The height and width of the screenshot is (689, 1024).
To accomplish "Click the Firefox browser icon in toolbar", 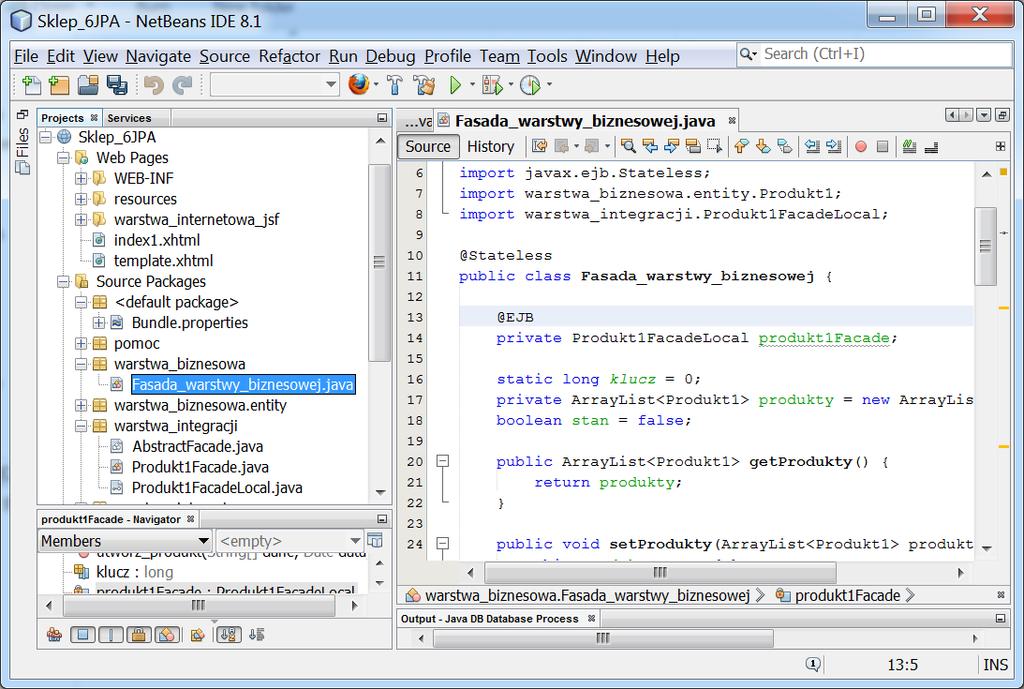I will (359, 84).
